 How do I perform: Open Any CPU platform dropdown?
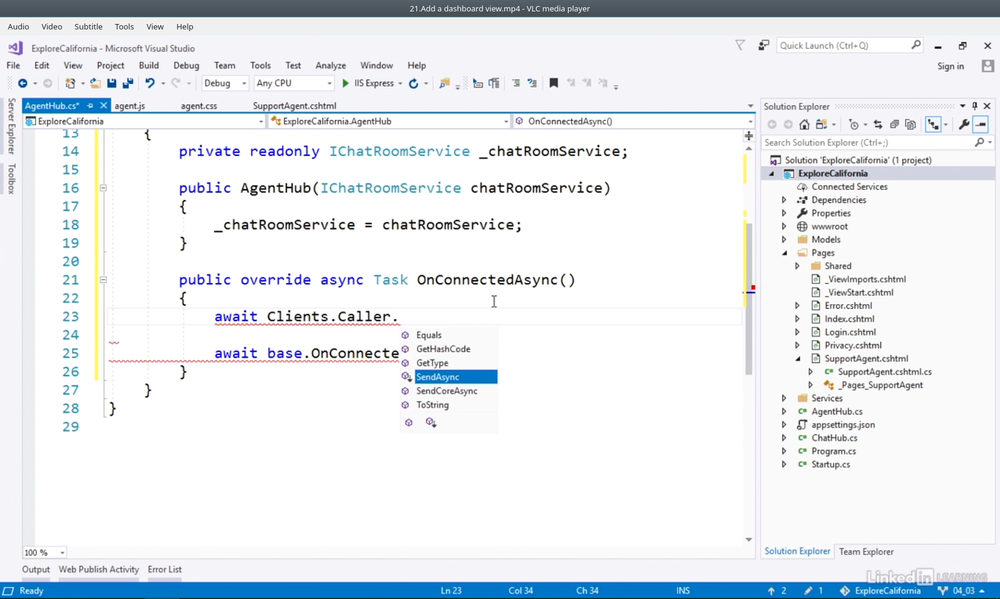tap(294, 83)
